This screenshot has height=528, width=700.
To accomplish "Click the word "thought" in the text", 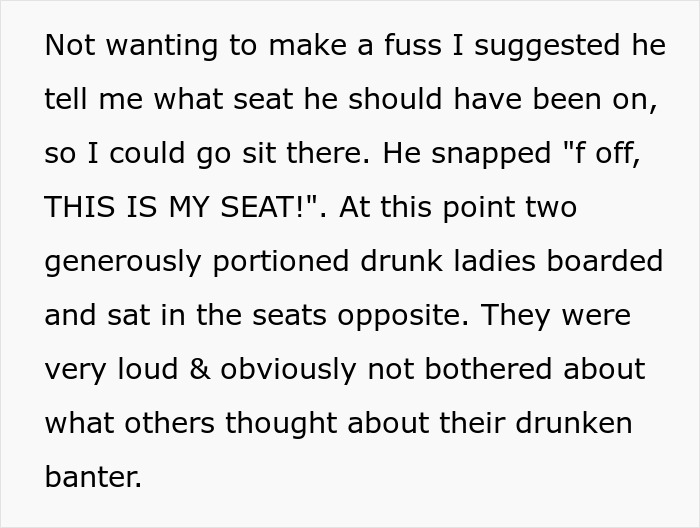I will 280,423.
